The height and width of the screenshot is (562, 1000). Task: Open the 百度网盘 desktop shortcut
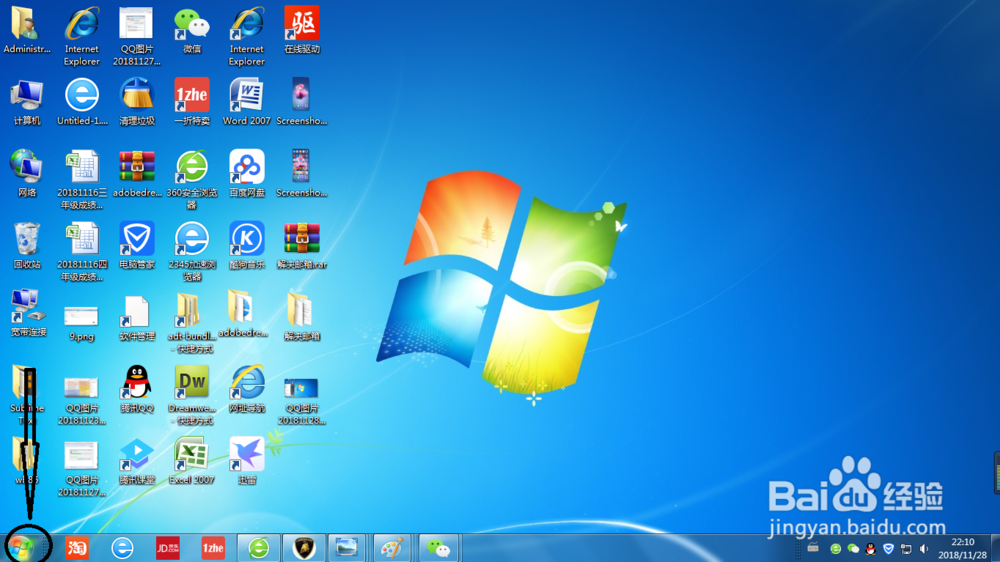pyautogui.click(x=246, y=174)
